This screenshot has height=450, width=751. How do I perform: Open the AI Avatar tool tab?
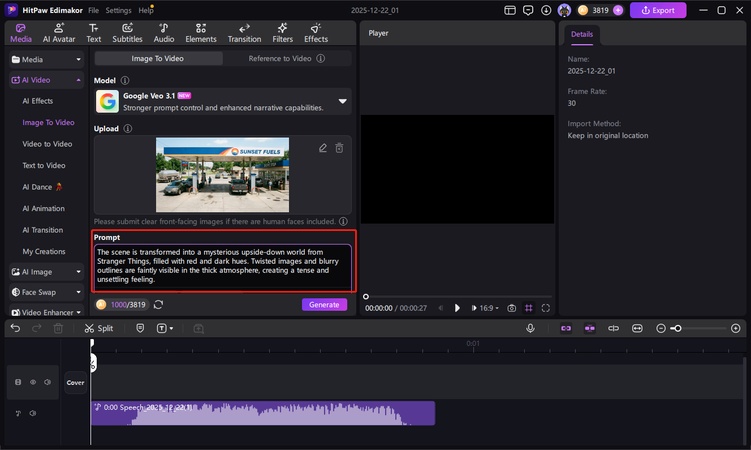[59, 33]
